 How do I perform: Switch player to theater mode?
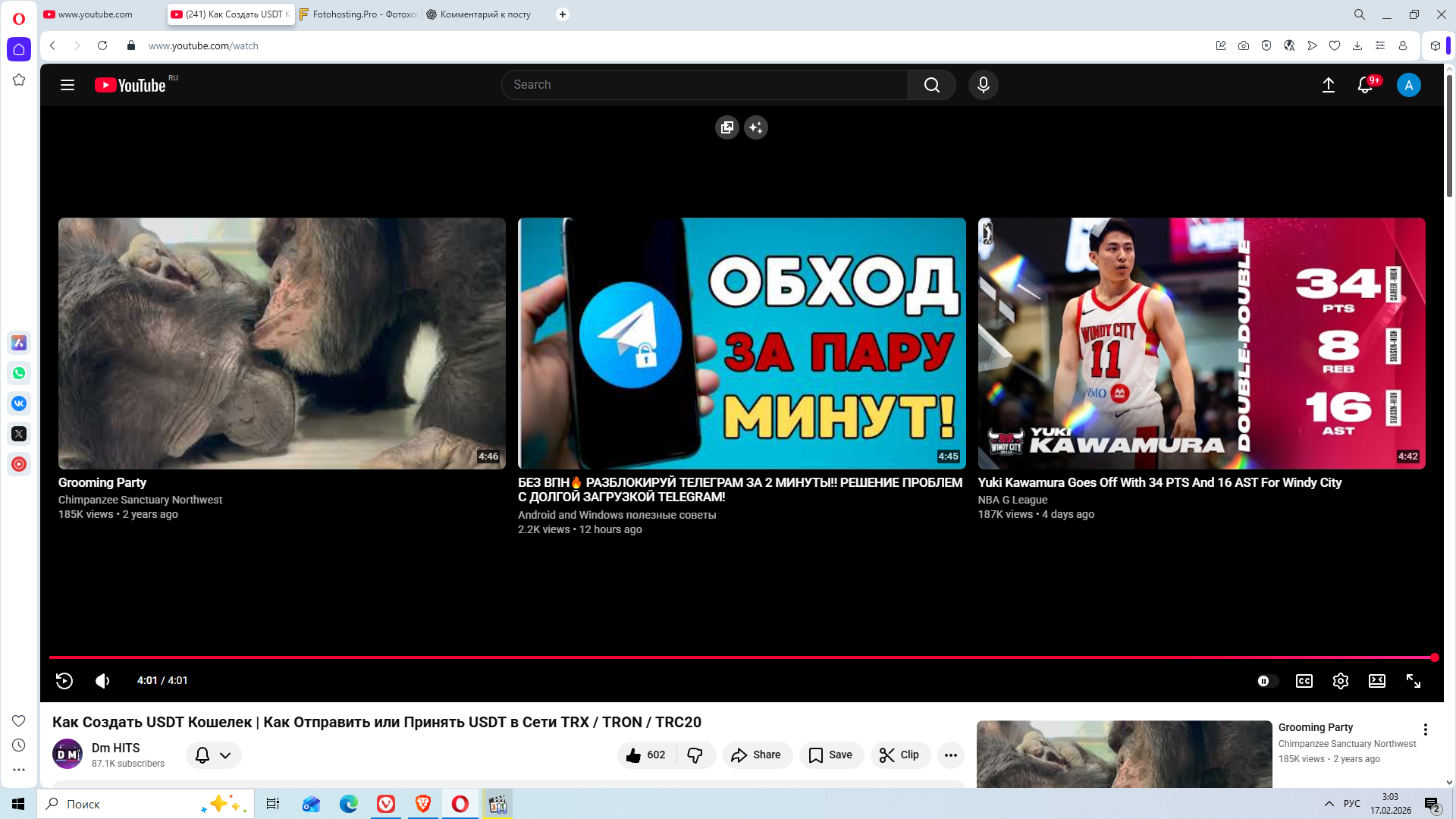click(1376, 681)
